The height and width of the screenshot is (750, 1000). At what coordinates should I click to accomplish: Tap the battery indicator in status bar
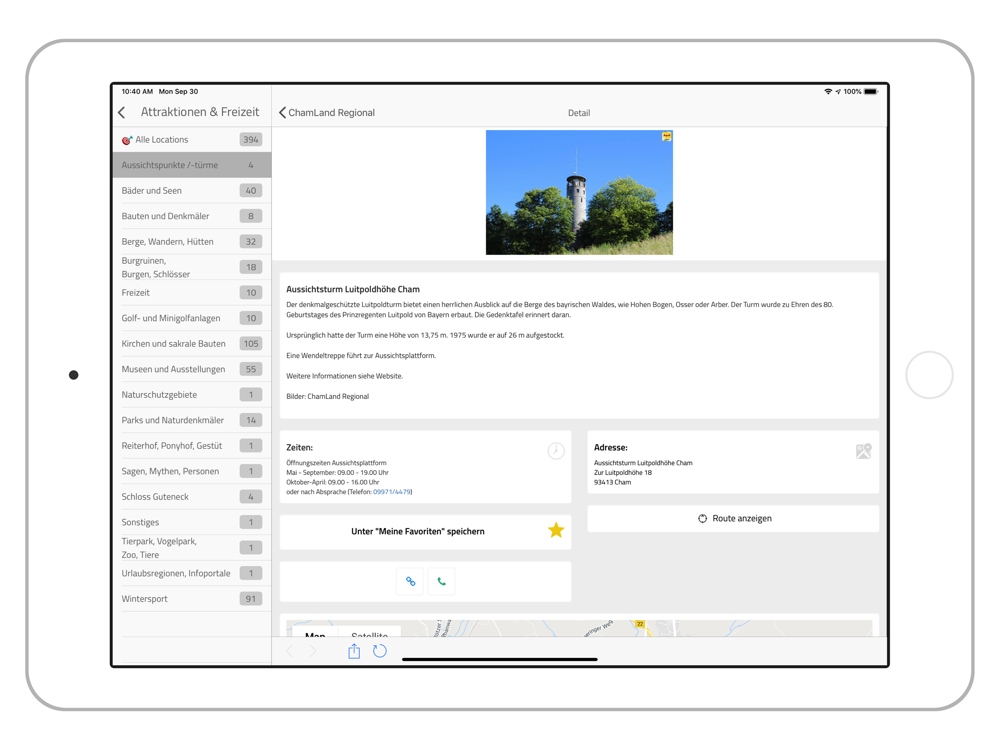pos(871,92)
